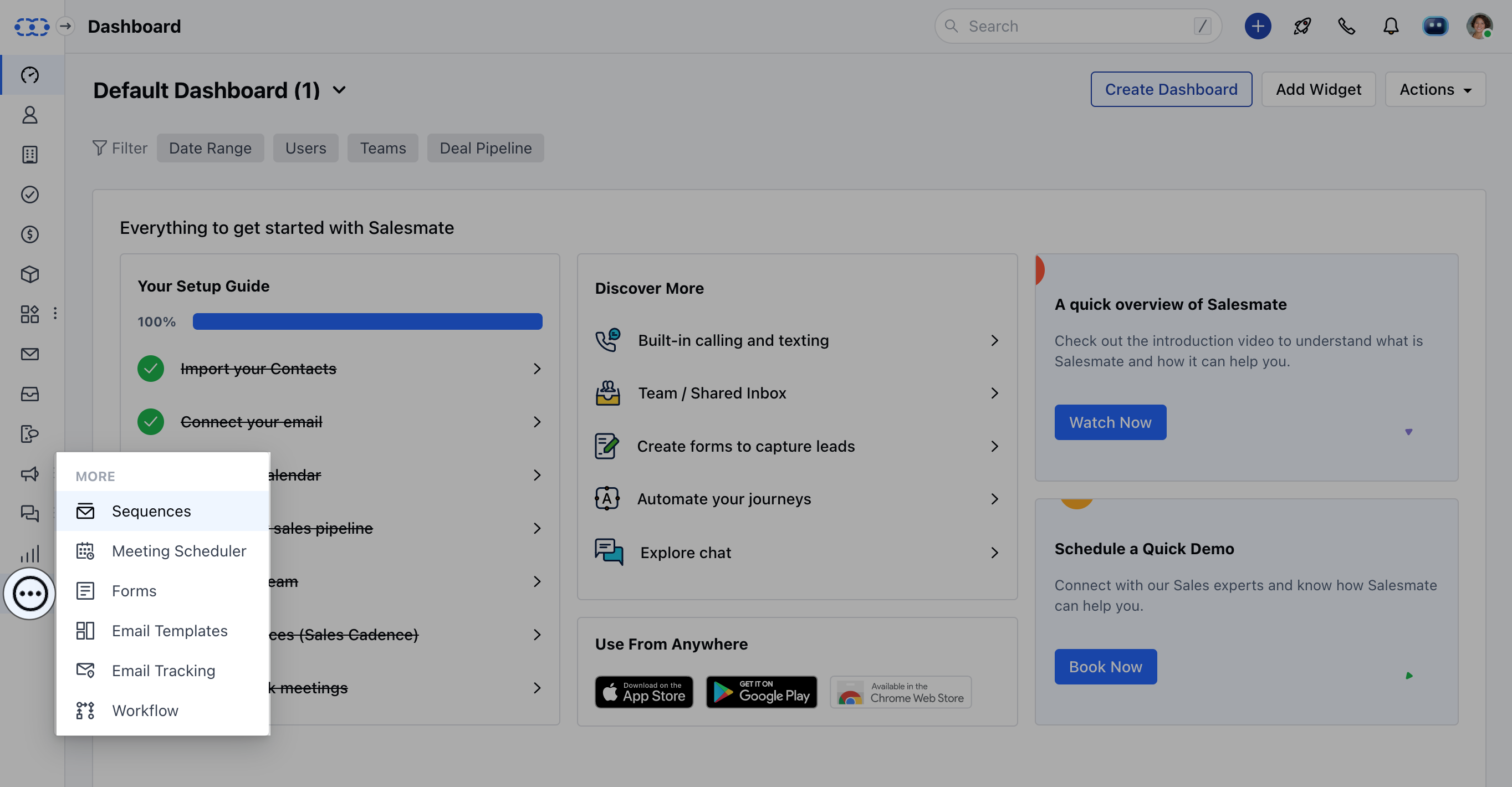Select Workflow from More menu
The height and width of the screenshot is (787, 1512).
pos(162,711)
